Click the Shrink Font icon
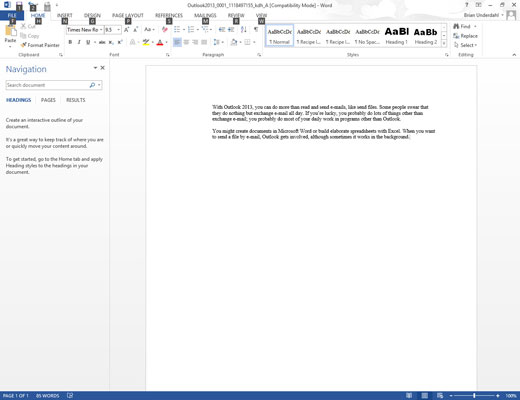The width and height of the screenshot is (520, 400). point(135,30)
